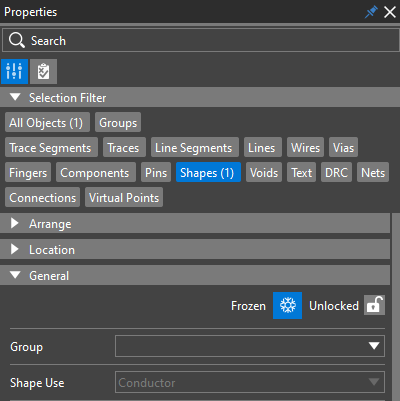Click the panel's vertical scrollbar
Image resolution: width=400 pixels, height=401 pixels.
396,307
